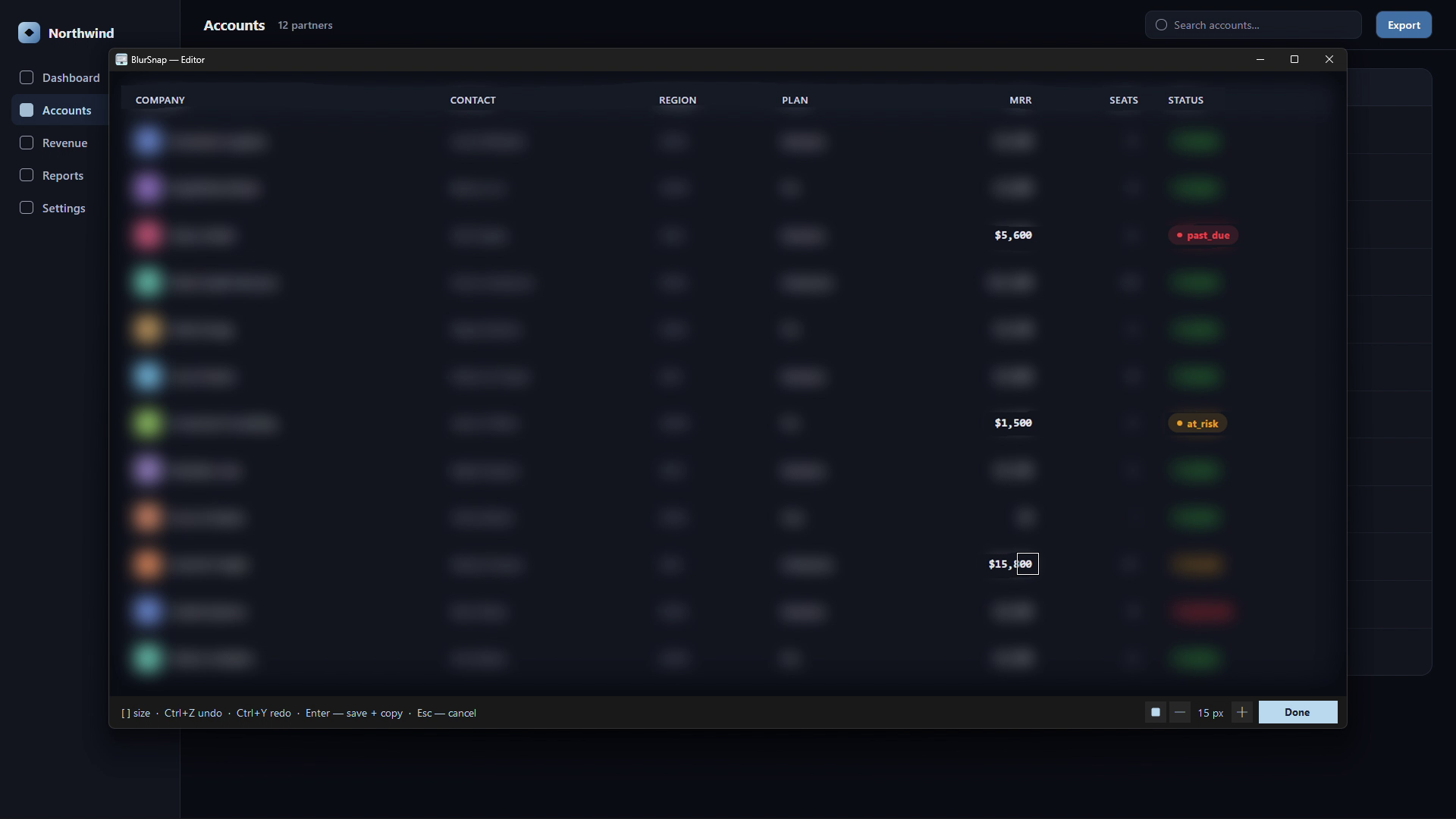The width and height of the screenshot is (1456, 819).
Task: Click the Done button in BlurSnap
Action: (1298, 712)
